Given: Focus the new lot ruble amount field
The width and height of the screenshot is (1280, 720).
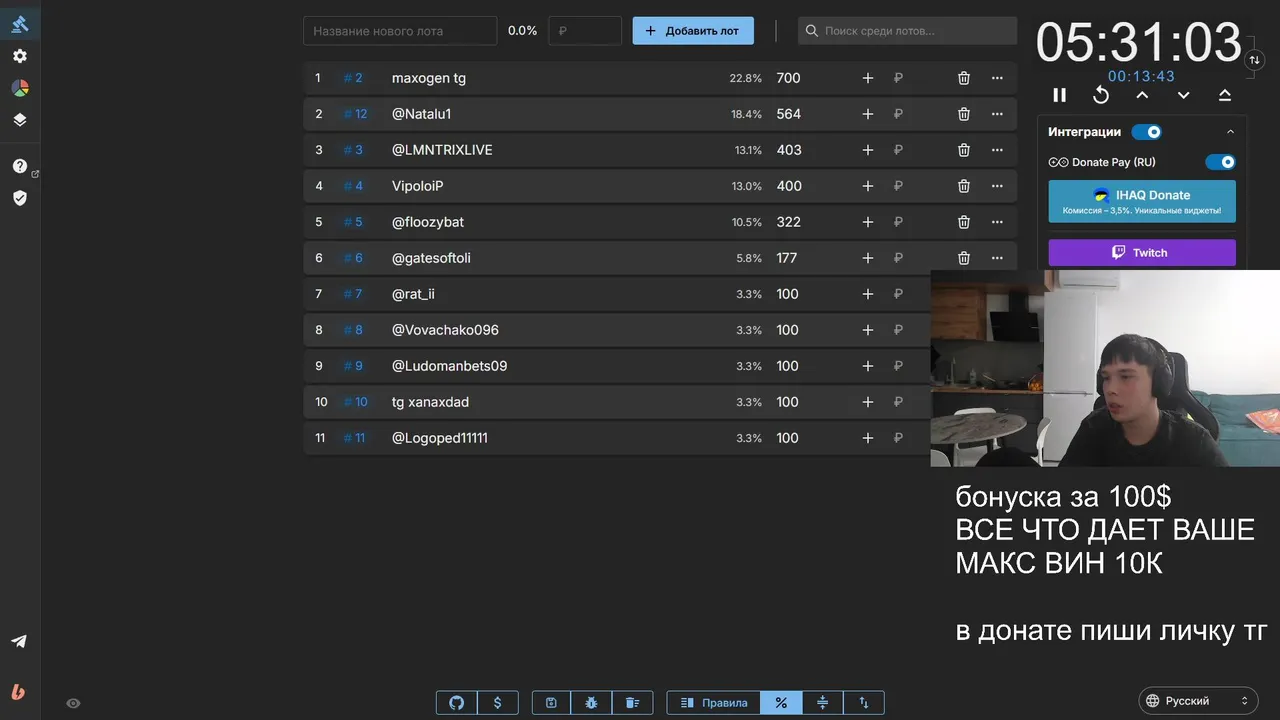Looking at the screenshot, I should (585, 31).
